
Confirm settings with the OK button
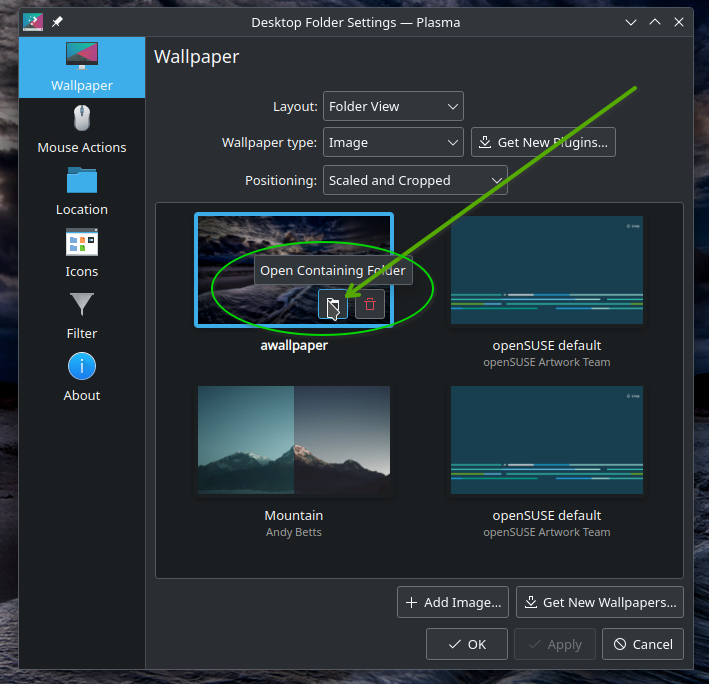(x=467, y=644)
